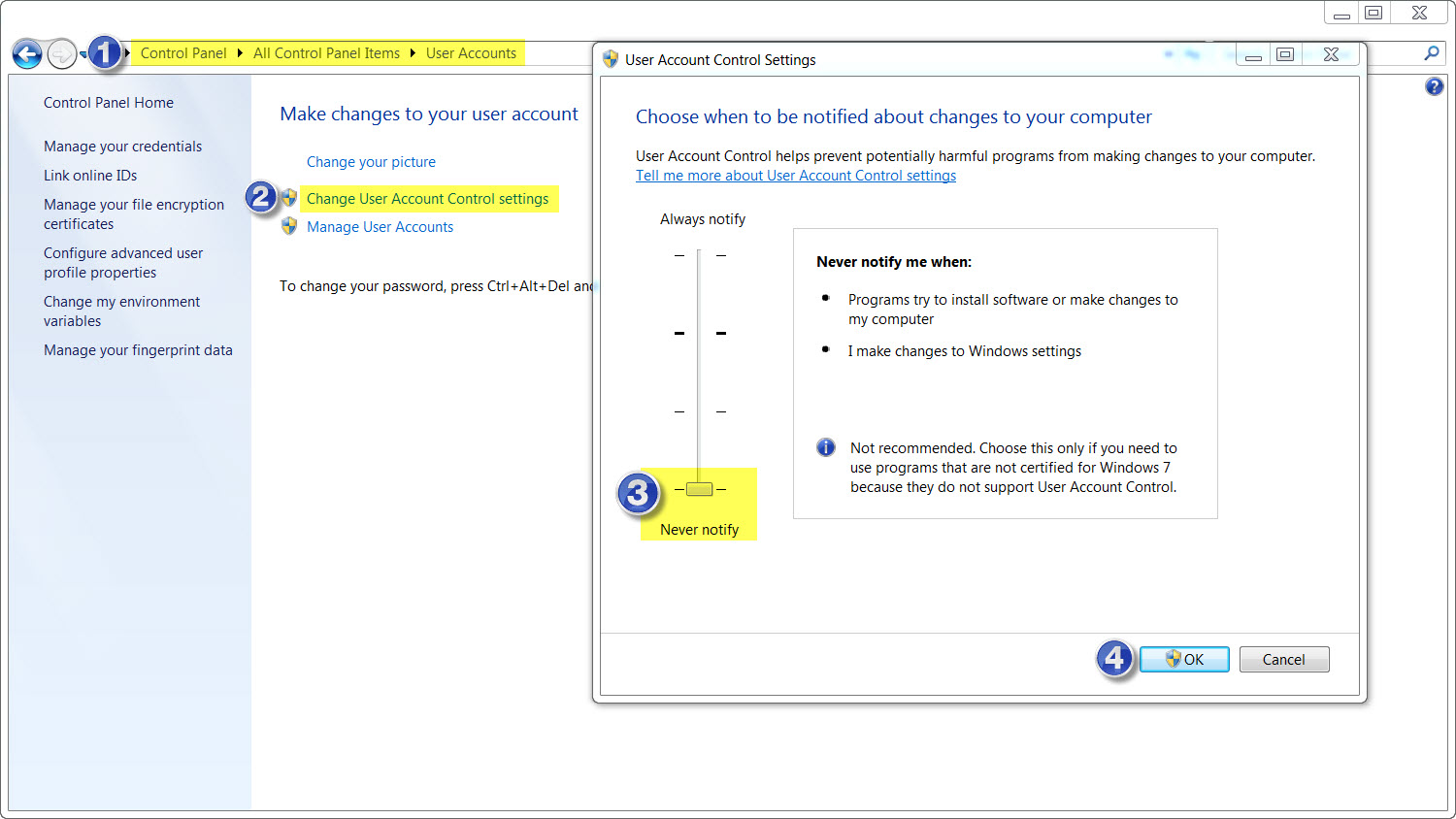
Task: Click Manage User Accounts link
Action: point(380,227)
